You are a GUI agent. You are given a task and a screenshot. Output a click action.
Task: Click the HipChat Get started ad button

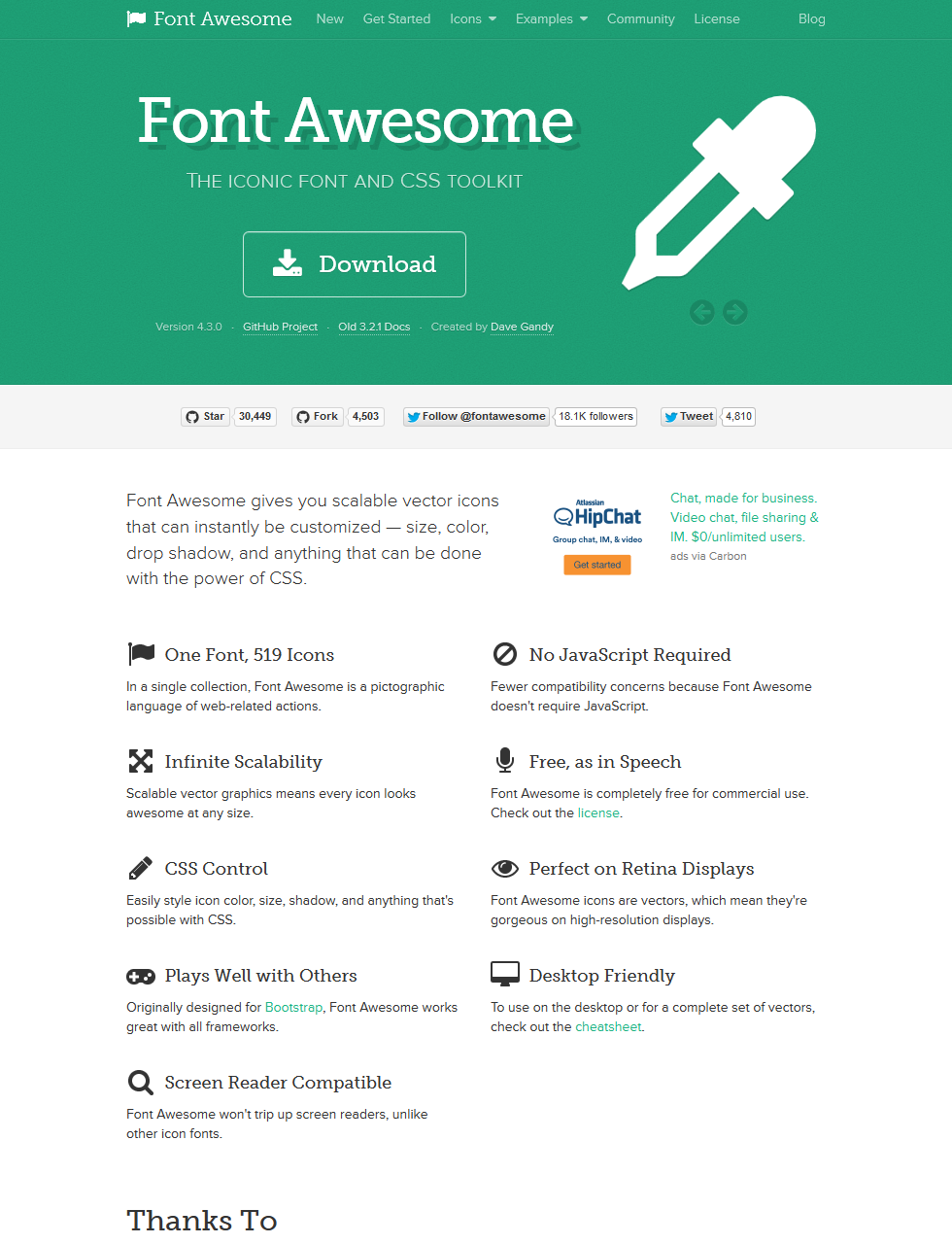tap(597, 565)
